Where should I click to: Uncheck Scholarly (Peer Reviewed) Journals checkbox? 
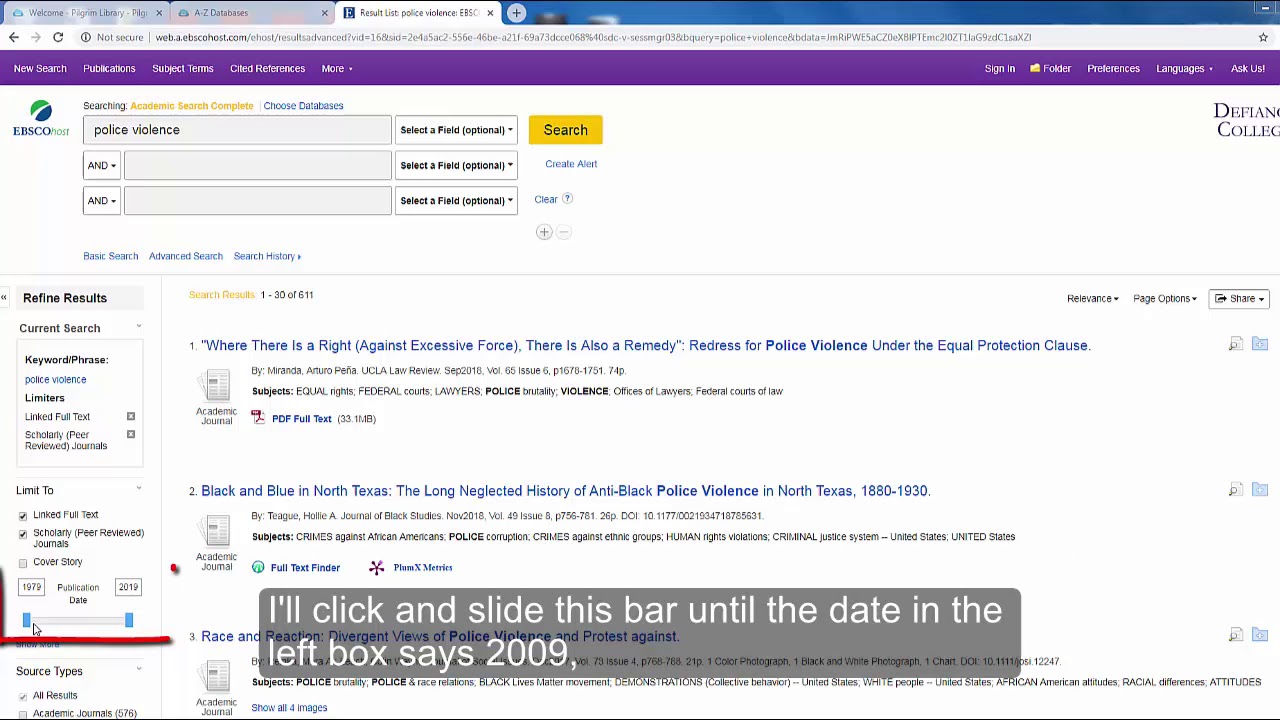coord(23,534)
